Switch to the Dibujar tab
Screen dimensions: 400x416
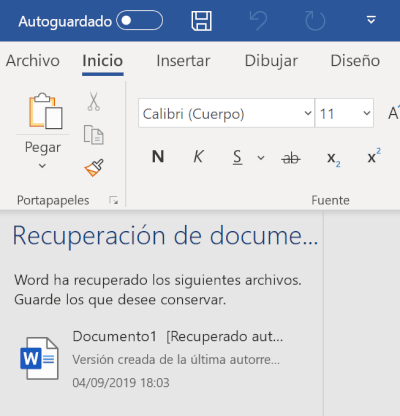[x=271, y=61]
